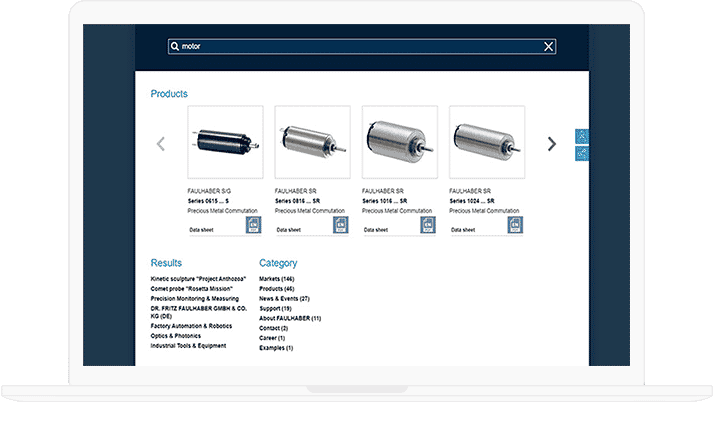Open Series 0816 SR motor thumbnail
This screenshot has width=715, height=430.
point(312,142)
